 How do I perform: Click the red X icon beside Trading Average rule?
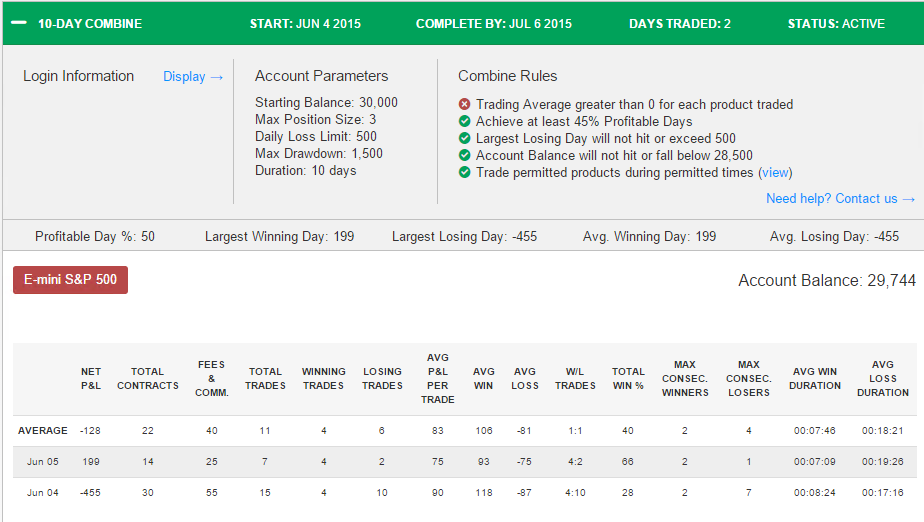pyautogui.click(x=464, y=104)
